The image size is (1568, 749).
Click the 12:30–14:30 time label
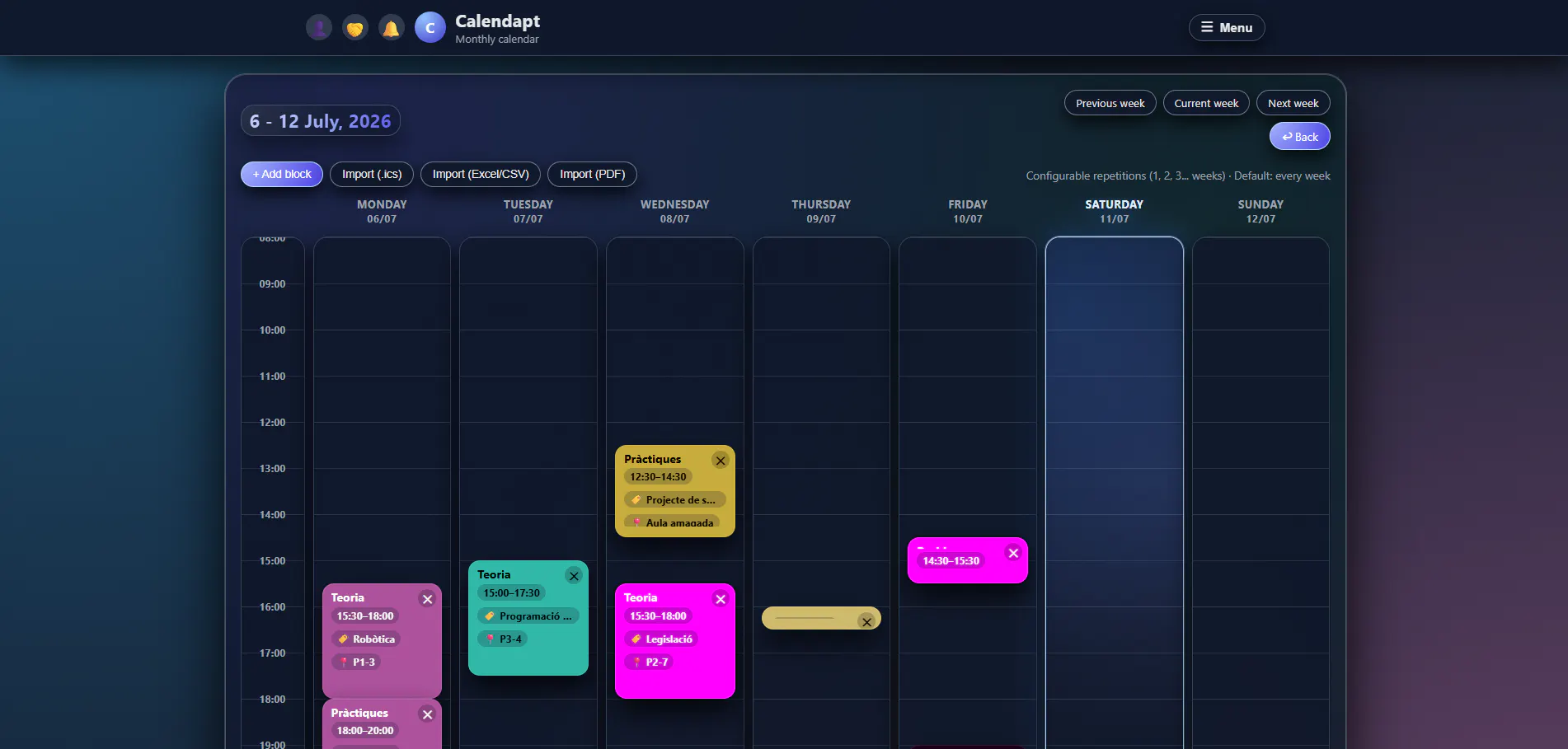pyautogui.click(x=658, y=476)
